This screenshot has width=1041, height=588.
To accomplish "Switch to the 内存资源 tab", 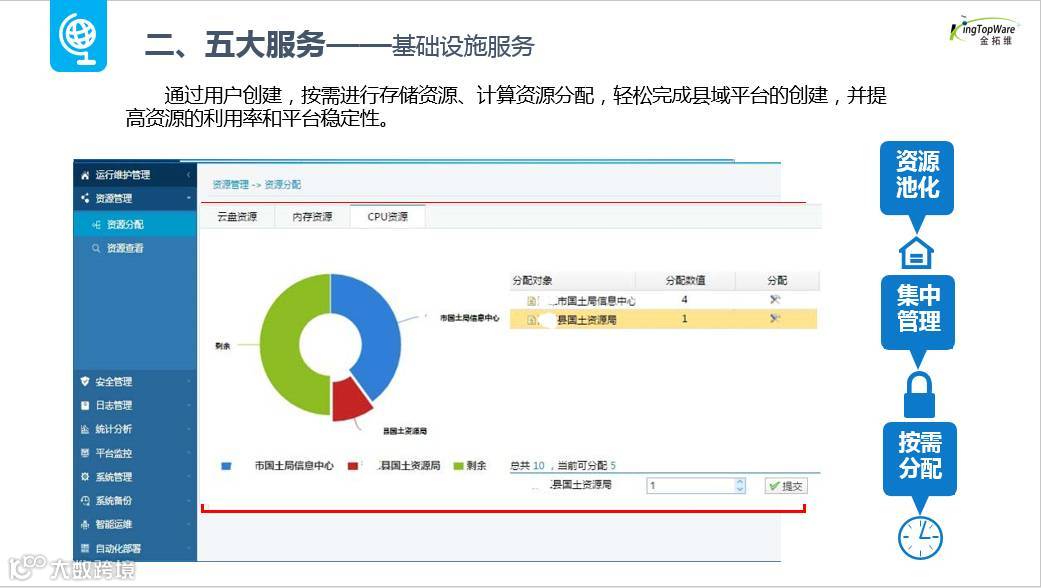I will (312, 216).
